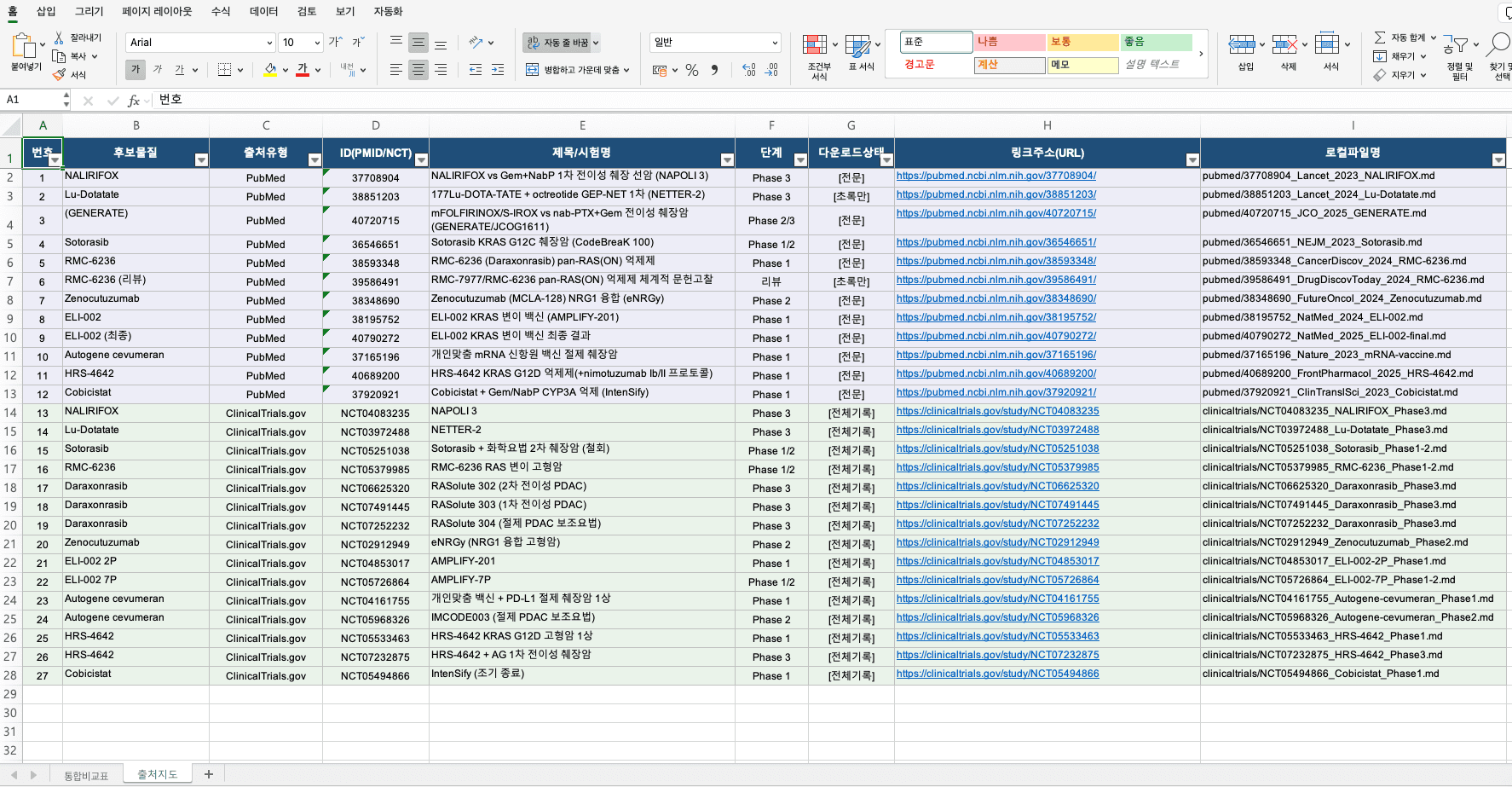Click the Copy icon
Screen dimensions: 1512x787
click(x=59, y=56)
